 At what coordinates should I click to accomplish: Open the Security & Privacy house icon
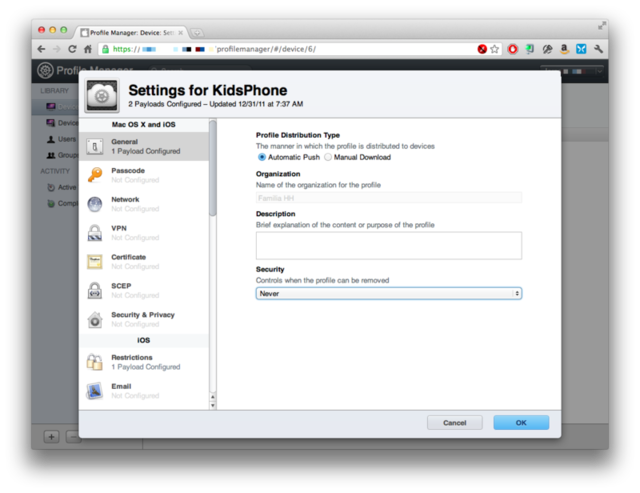click(95, 320)
